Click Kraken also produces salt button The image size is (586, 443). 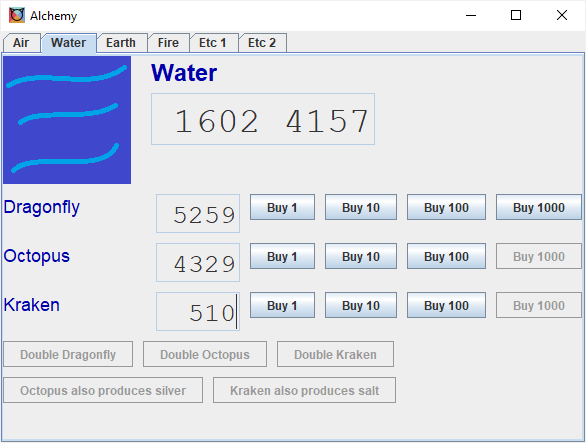[x=304, y=390]
